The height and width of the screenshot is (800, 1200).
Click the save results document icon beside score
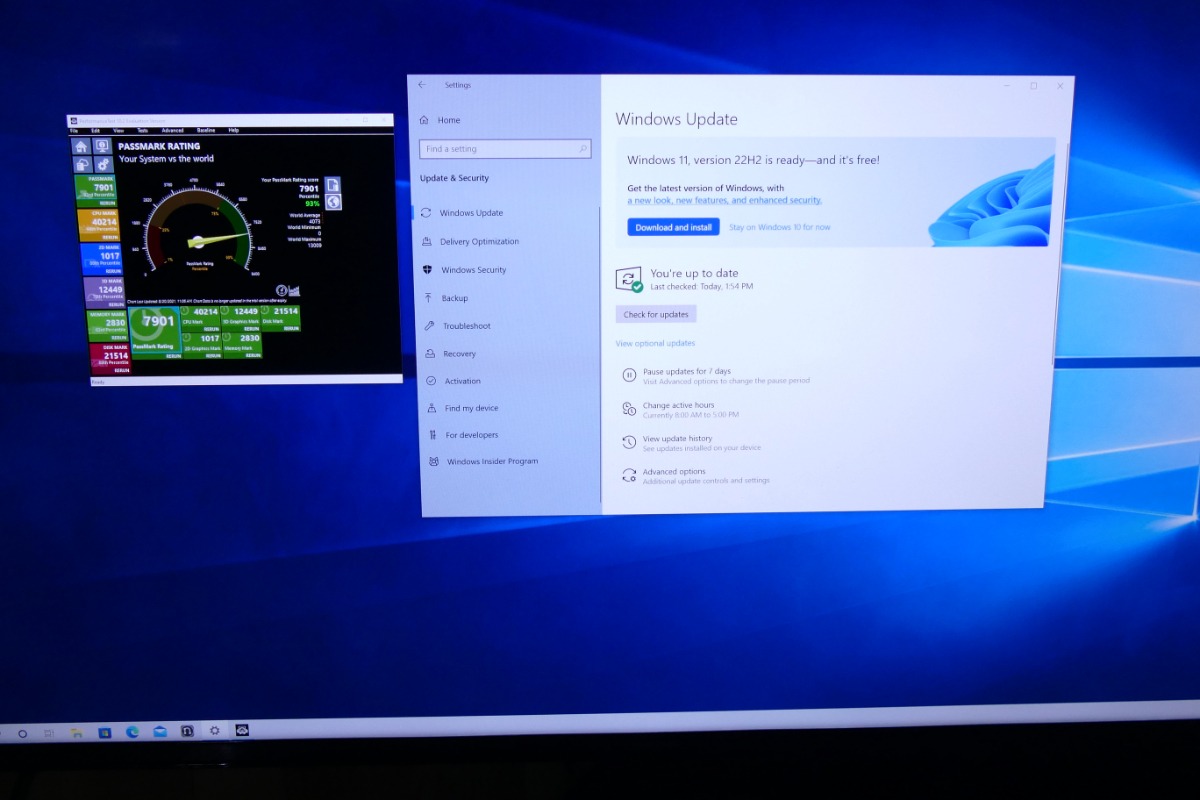pos(333,185)
